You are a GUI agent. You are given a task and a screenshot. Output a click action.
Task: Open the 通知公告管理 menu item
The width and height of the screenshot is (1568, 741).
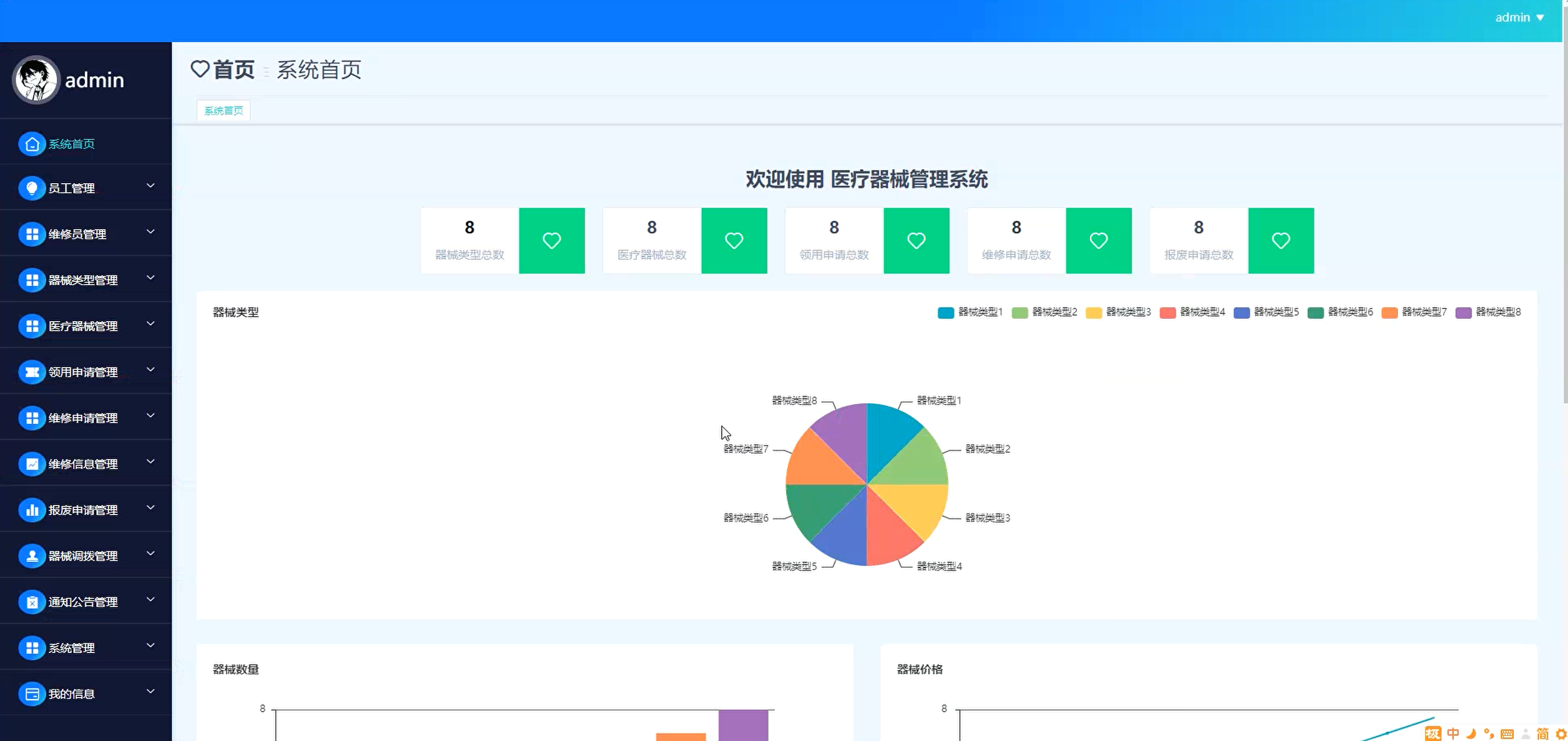point(86,602)
